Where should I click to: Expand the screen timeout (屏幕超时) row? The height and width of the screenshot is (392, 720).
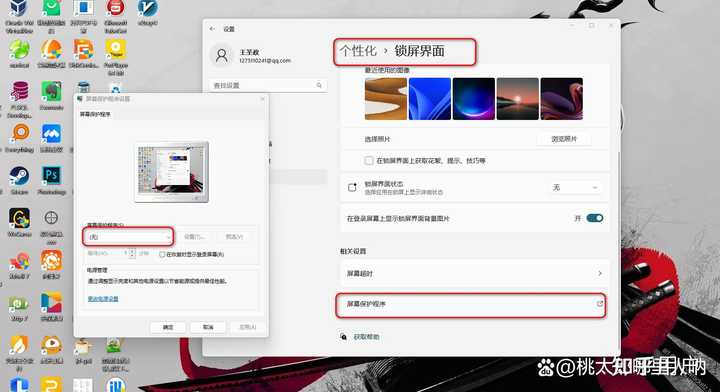click(x=474, y=274)
